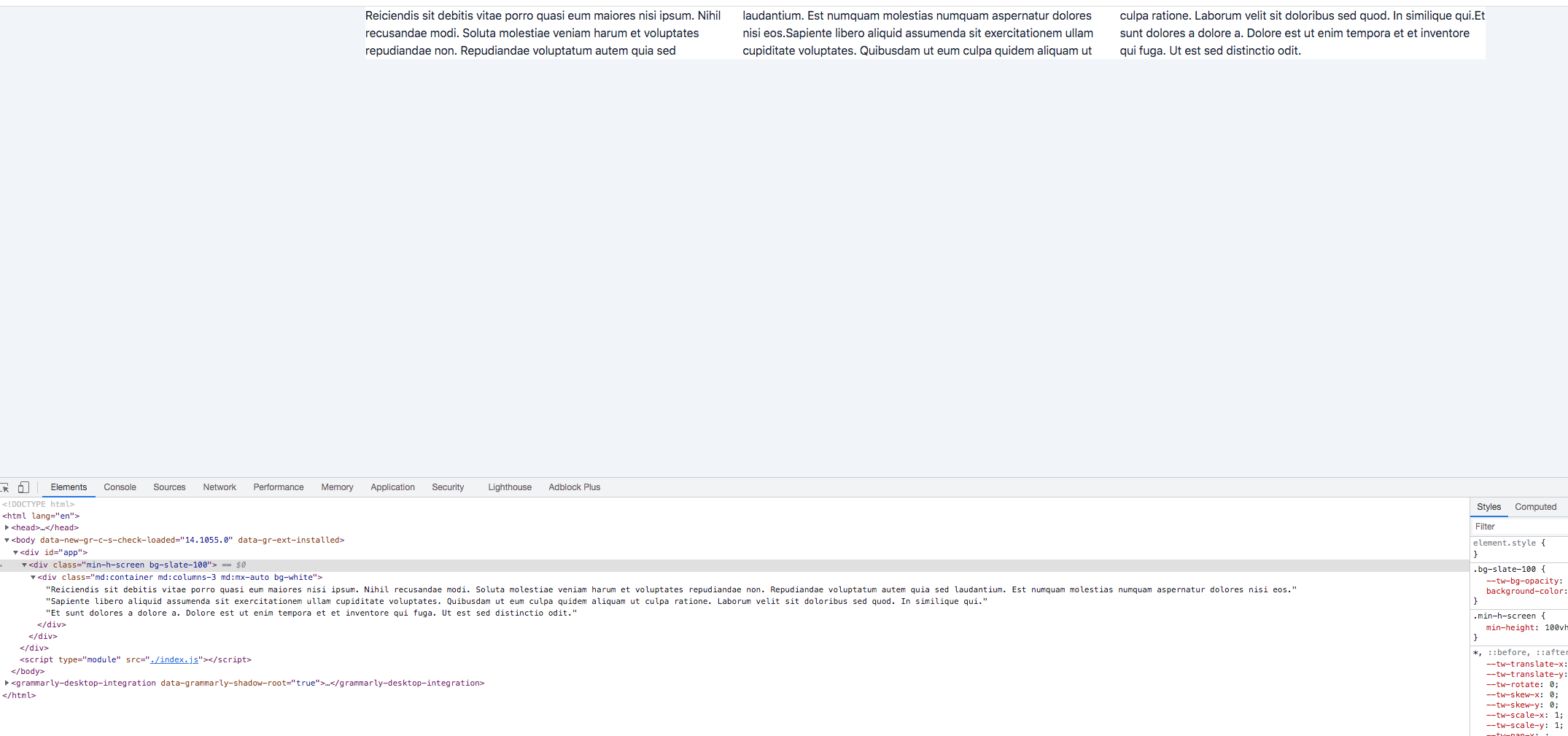The image size is (1568, 736).
Task: Open the ./index.js script link
Action: tap(174, 659)
